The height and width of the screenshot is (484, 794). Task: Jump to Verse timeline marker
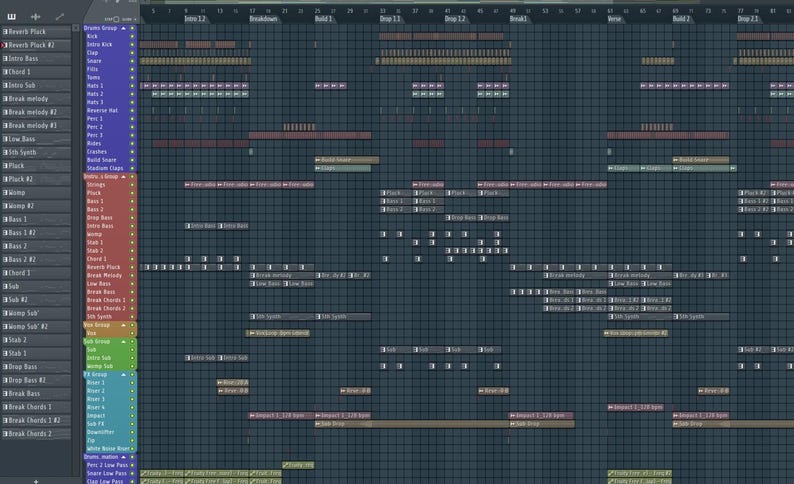[614, 19]
